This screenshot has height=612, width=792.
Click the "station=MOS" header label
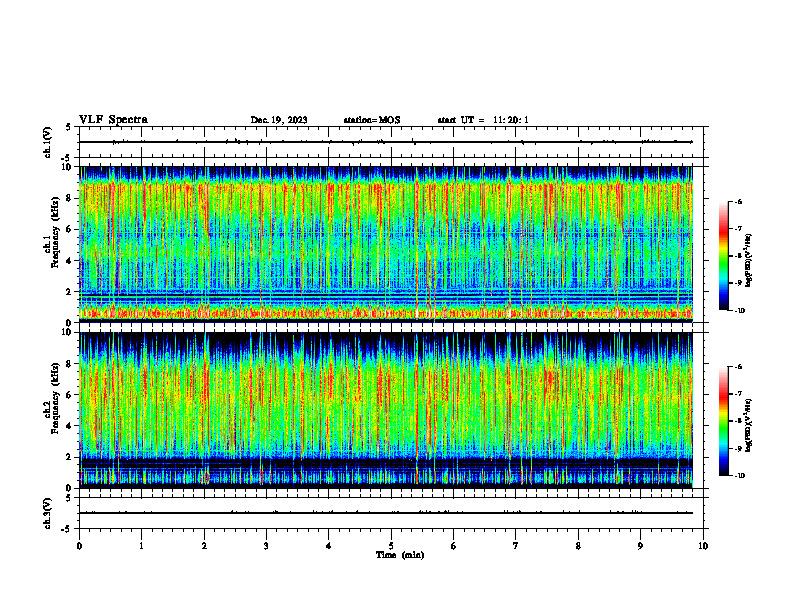click(372, 120)
